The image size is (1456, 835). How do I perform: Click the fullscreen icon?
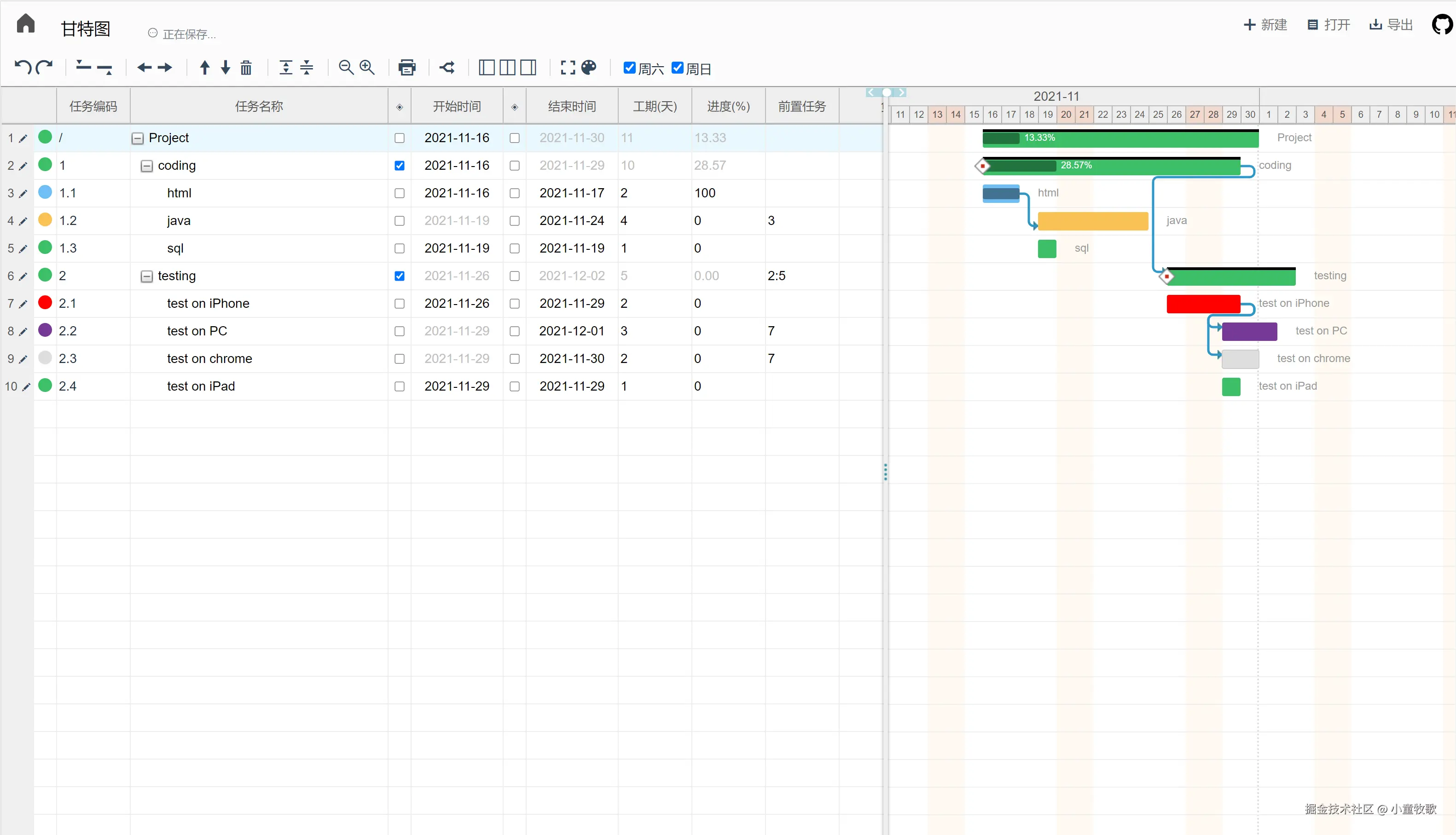[x=568, y=68]
